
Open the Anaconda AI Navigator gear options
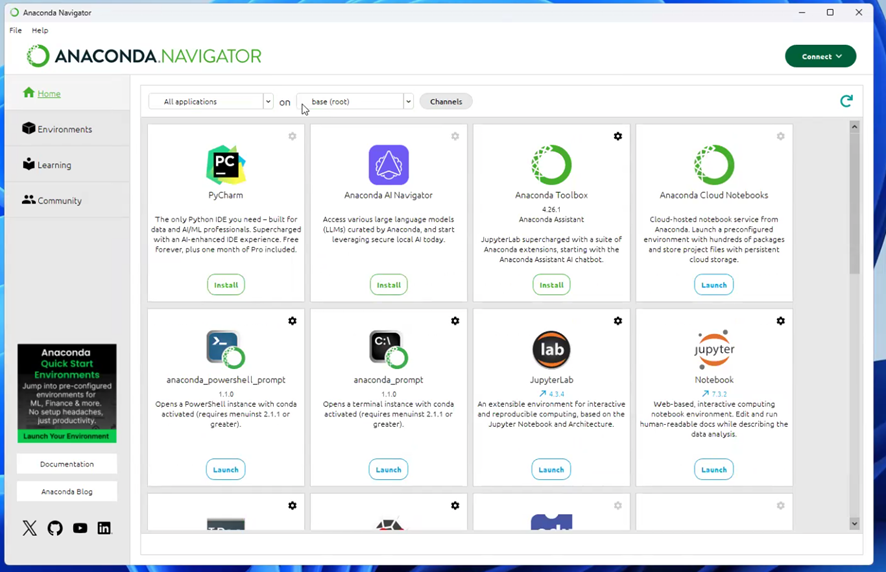[455, 136]
